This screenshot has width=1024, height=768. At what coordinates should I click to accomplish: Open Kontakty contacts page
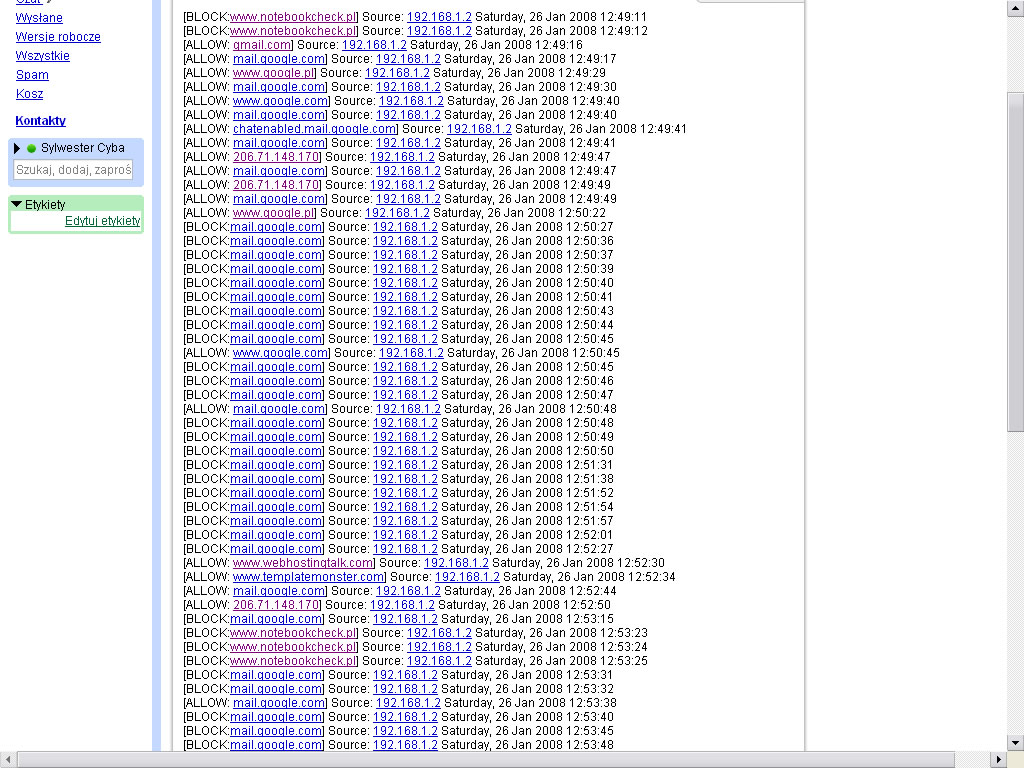coord(40,120)
